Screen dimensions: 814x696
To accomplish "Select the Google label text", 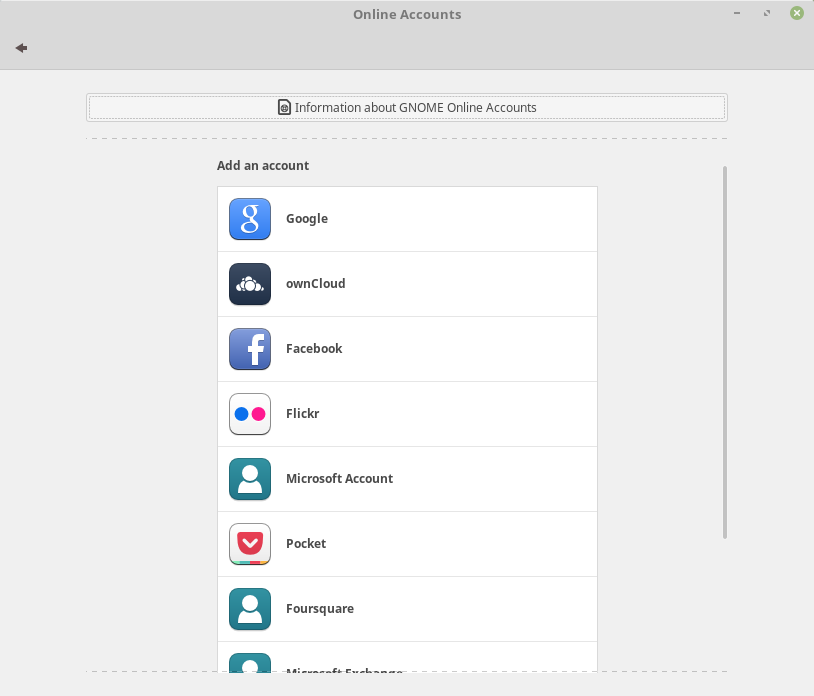I will (307, 219).
